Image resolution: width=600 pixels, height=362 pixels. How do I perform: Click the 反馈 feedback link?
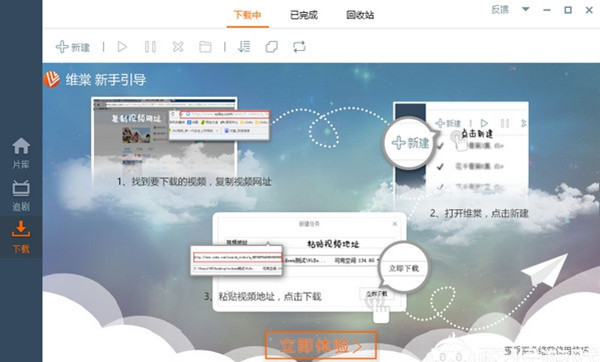pos(500,10)
